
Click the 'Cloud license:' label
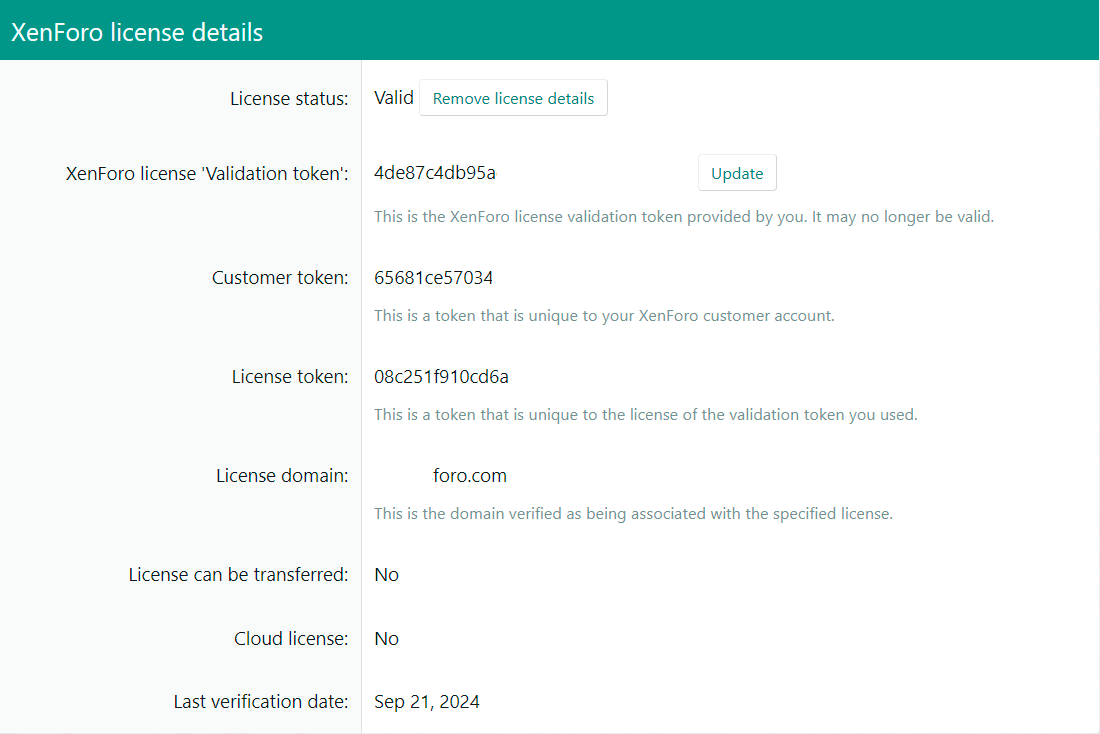coord(291,639)
